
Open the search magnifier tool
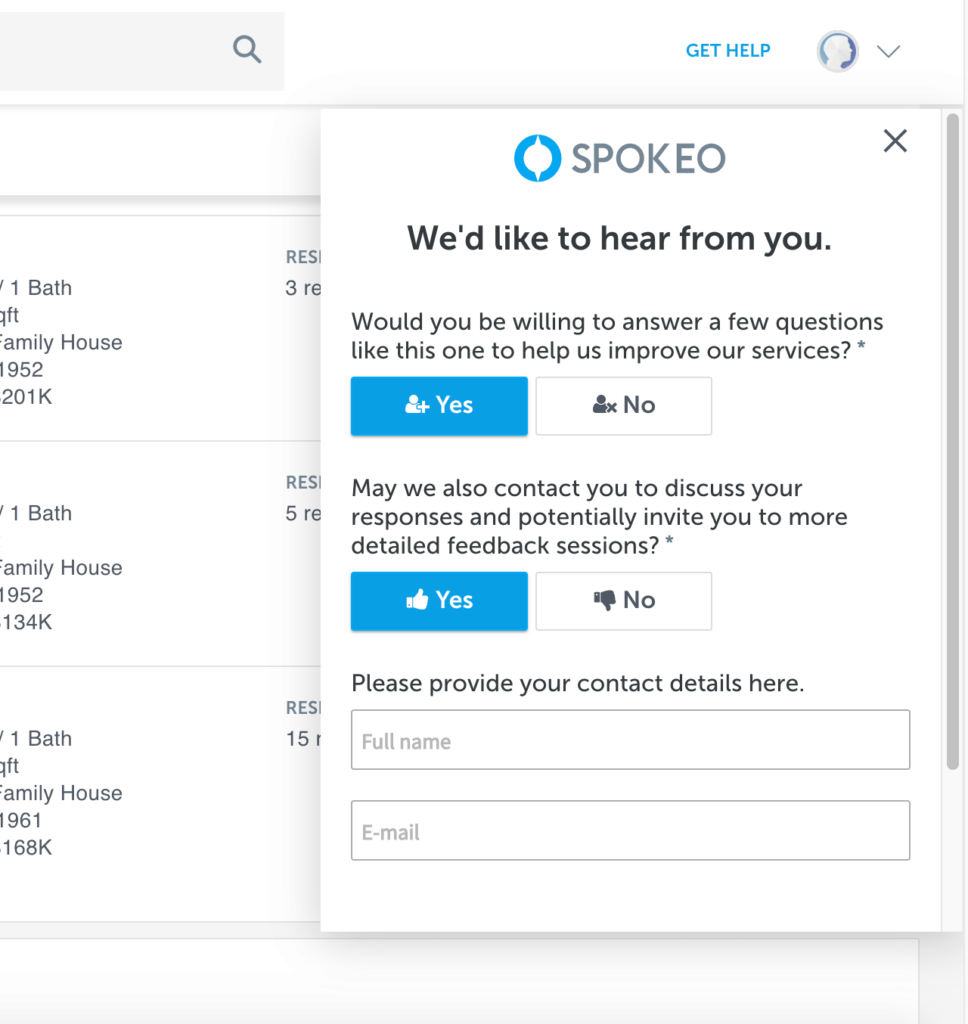point(246,50)
